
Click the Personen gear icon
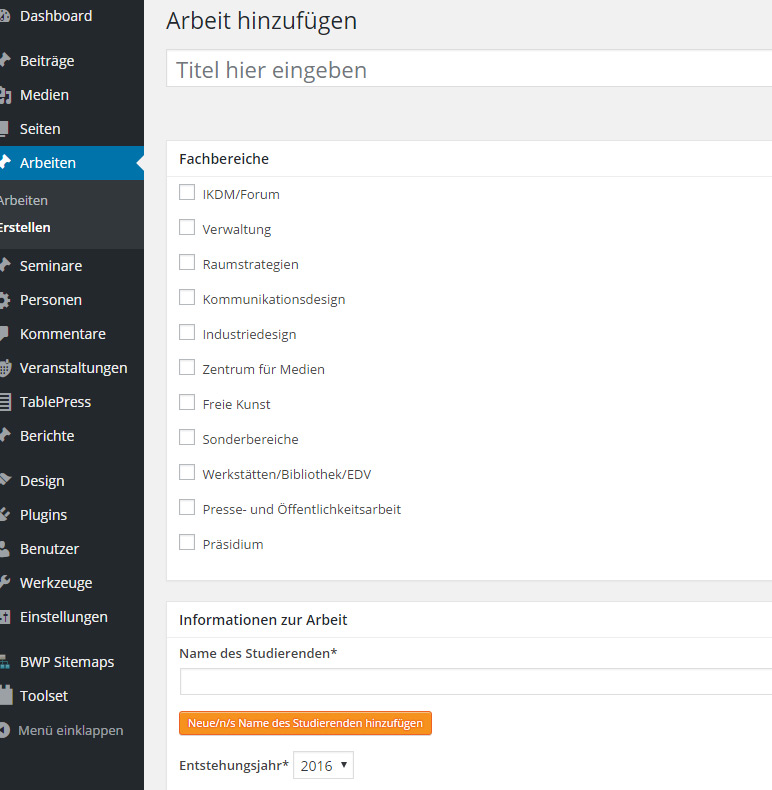pyautogui.click(x=4, y=300)
